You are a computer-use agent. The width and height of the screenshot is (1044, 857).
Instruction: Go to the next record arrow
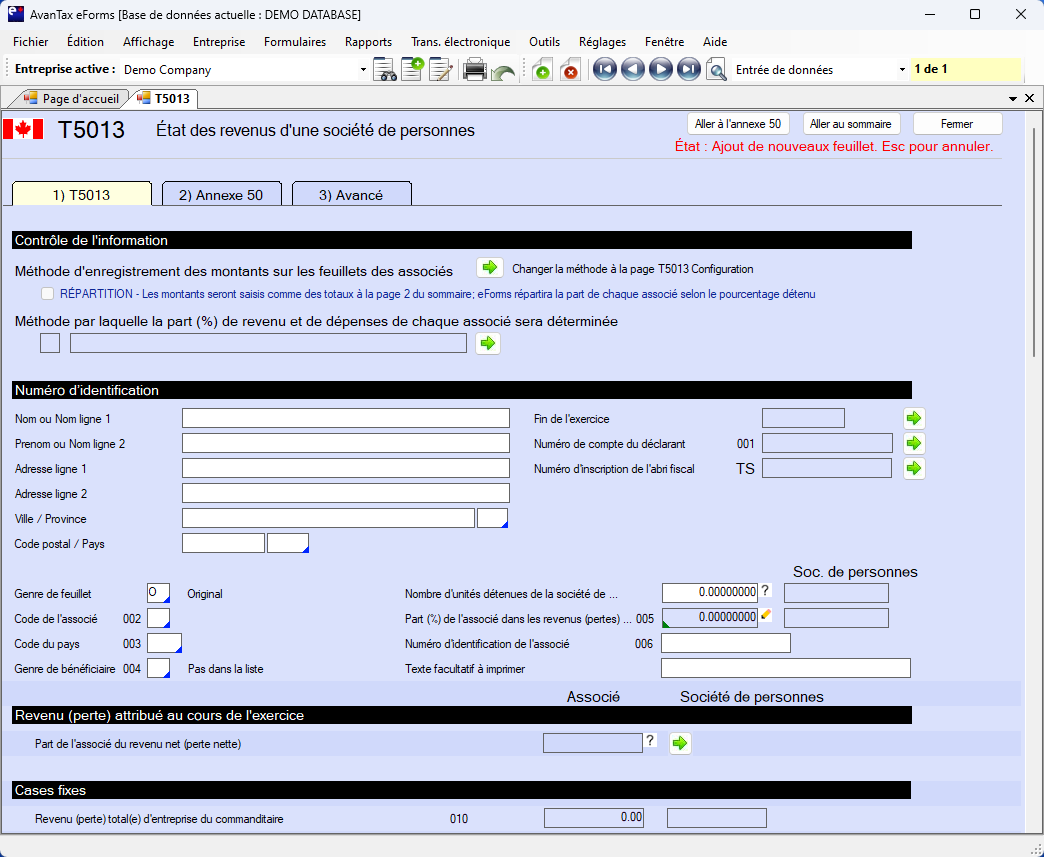click(x=660, y=70)
